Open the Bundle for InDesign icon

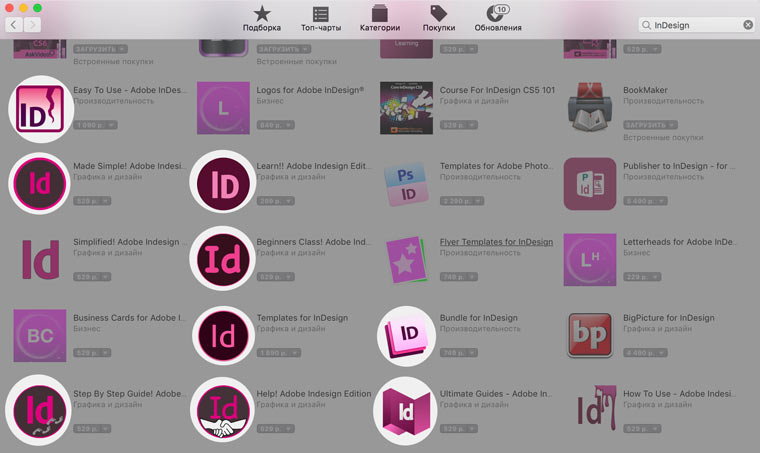click(x=406, y=336)
